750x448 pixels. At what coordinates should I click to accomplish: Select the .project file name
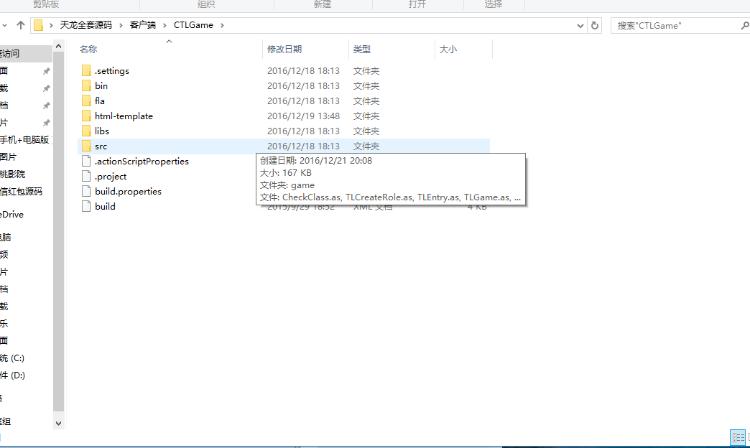tap(110, 176)
